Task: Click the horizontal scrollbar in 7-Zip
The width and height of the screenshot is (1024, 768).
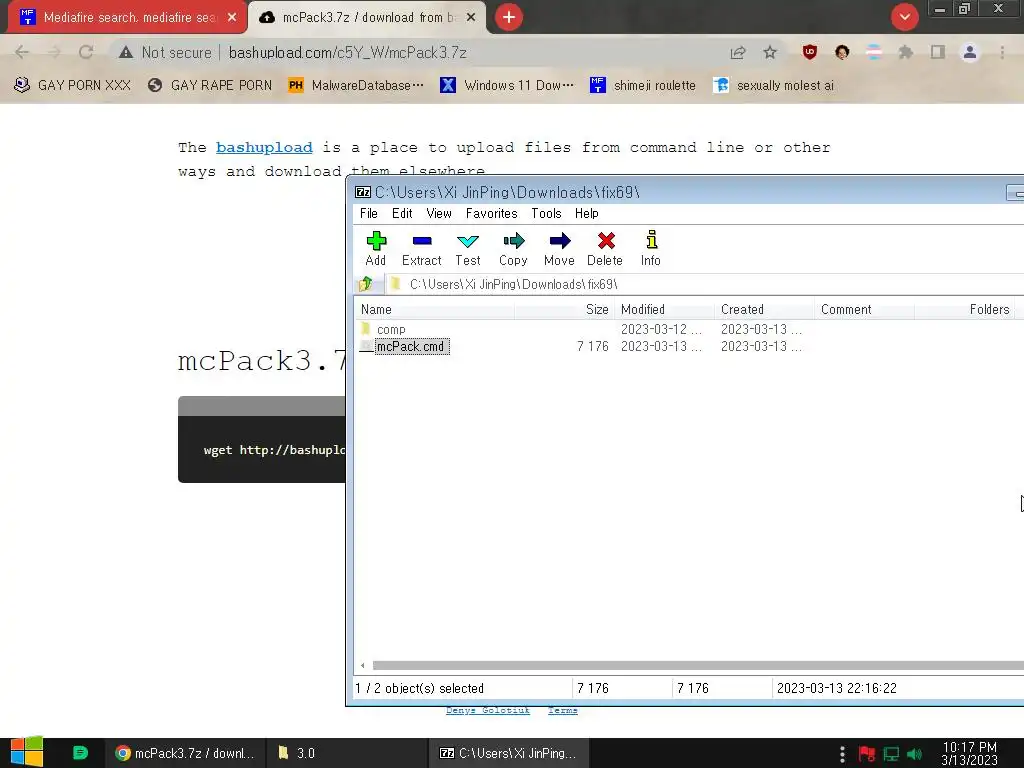Action: 698,665
